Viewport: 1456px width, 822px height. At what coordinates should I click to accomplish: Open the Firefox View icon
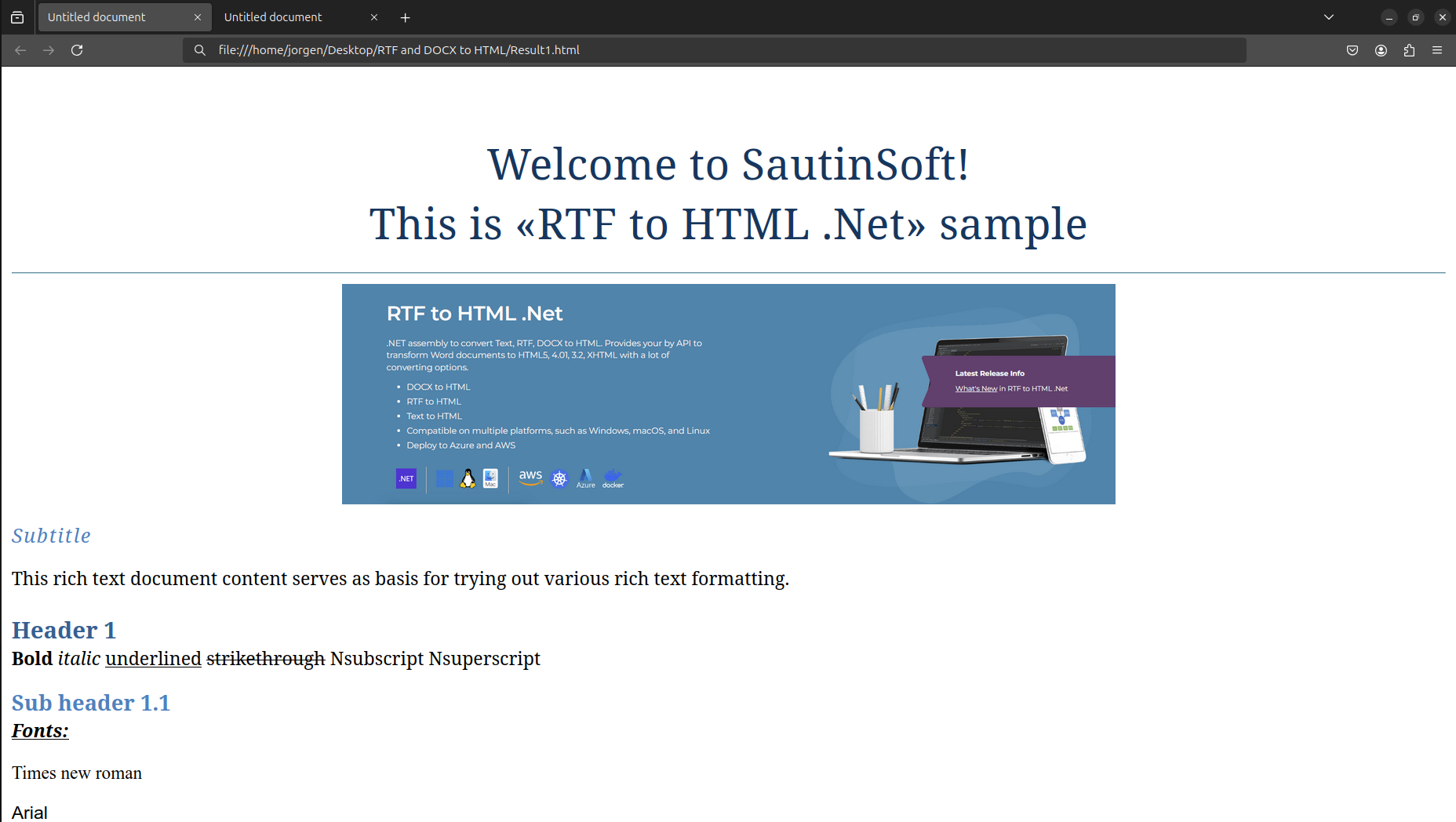[17, 17]
